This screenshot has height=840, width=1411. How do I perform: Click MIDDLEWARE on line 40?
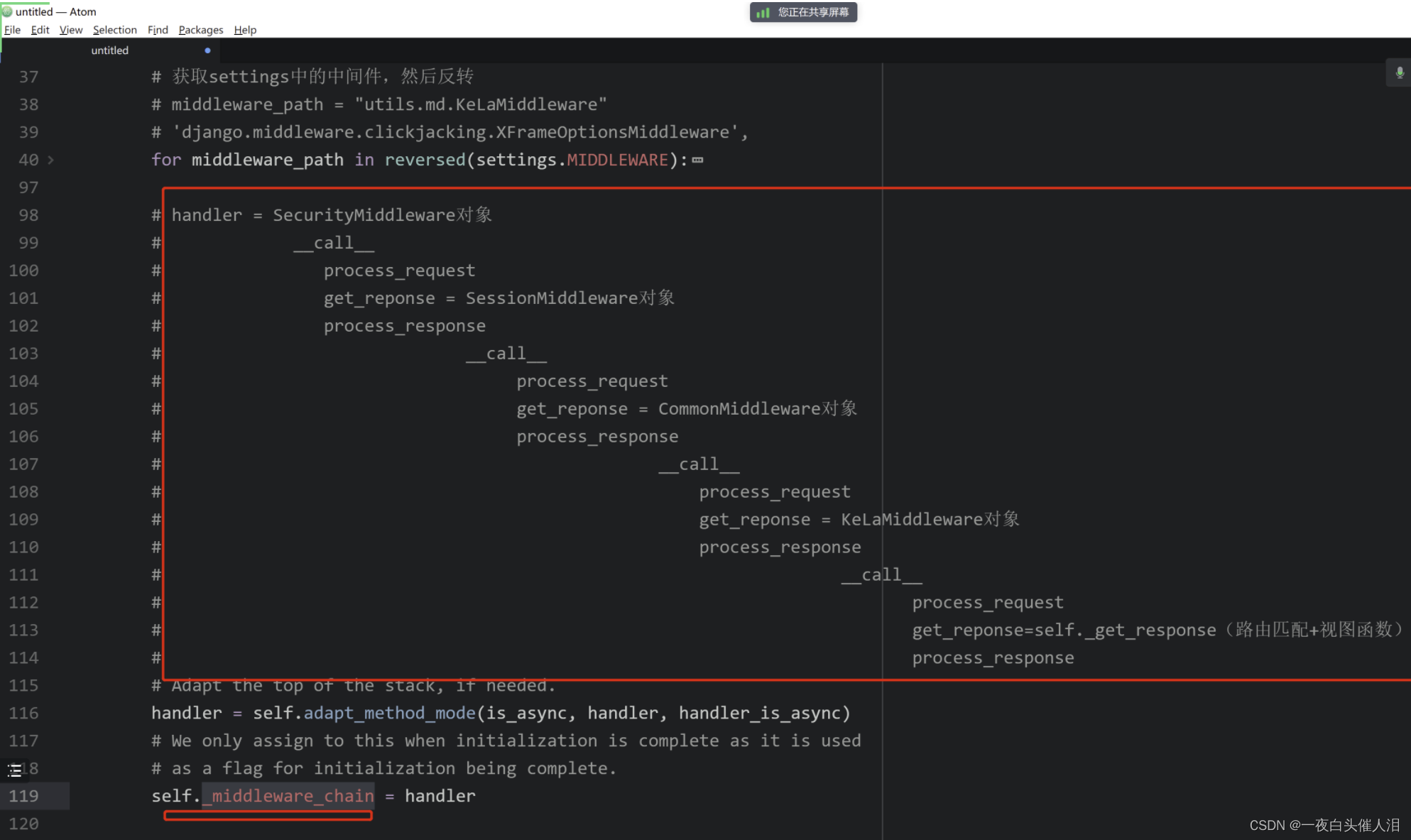pos(617,160)
